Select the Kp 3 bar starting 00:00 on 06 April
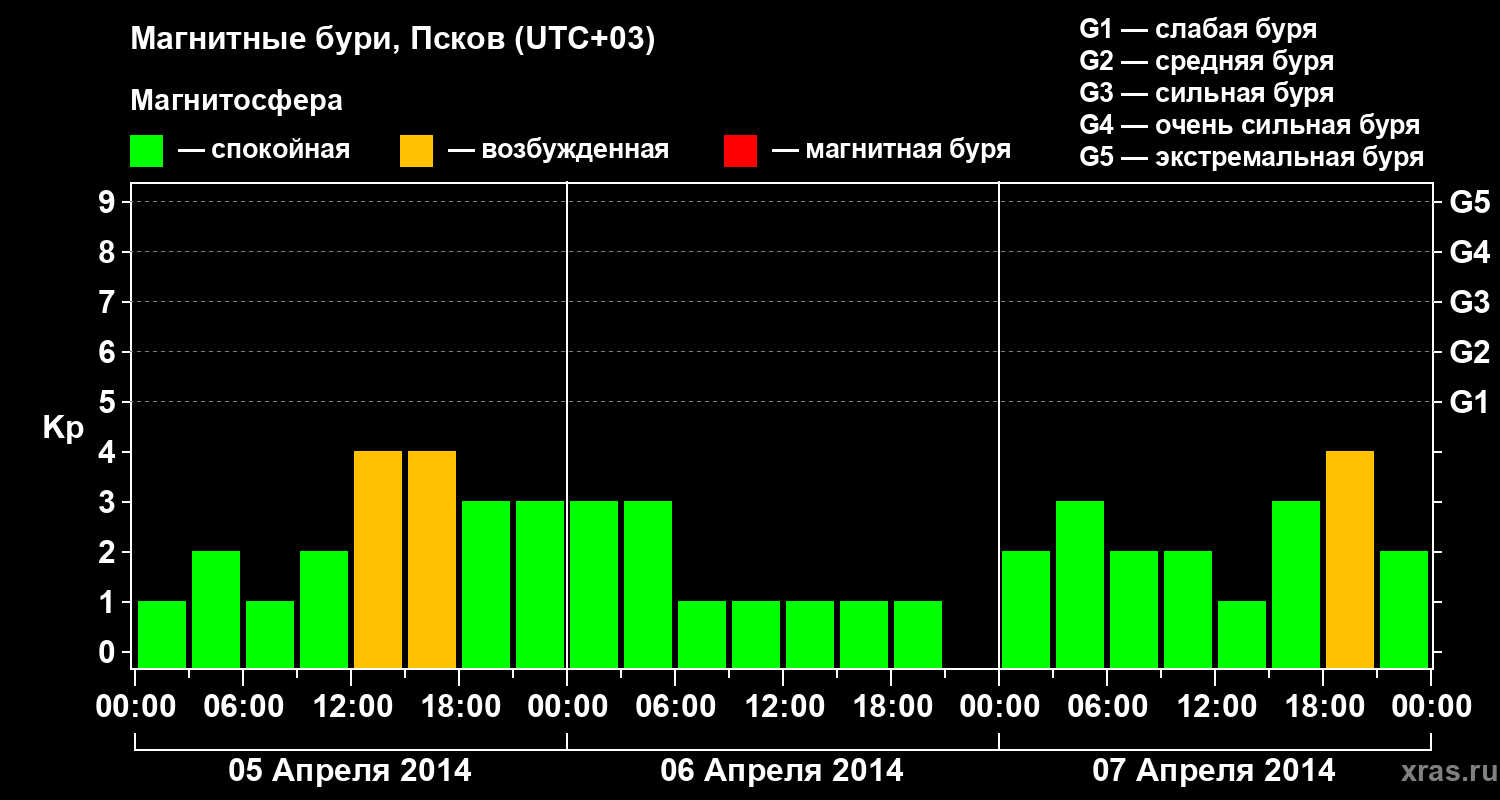1500x800 pixels. coord(594,584)
